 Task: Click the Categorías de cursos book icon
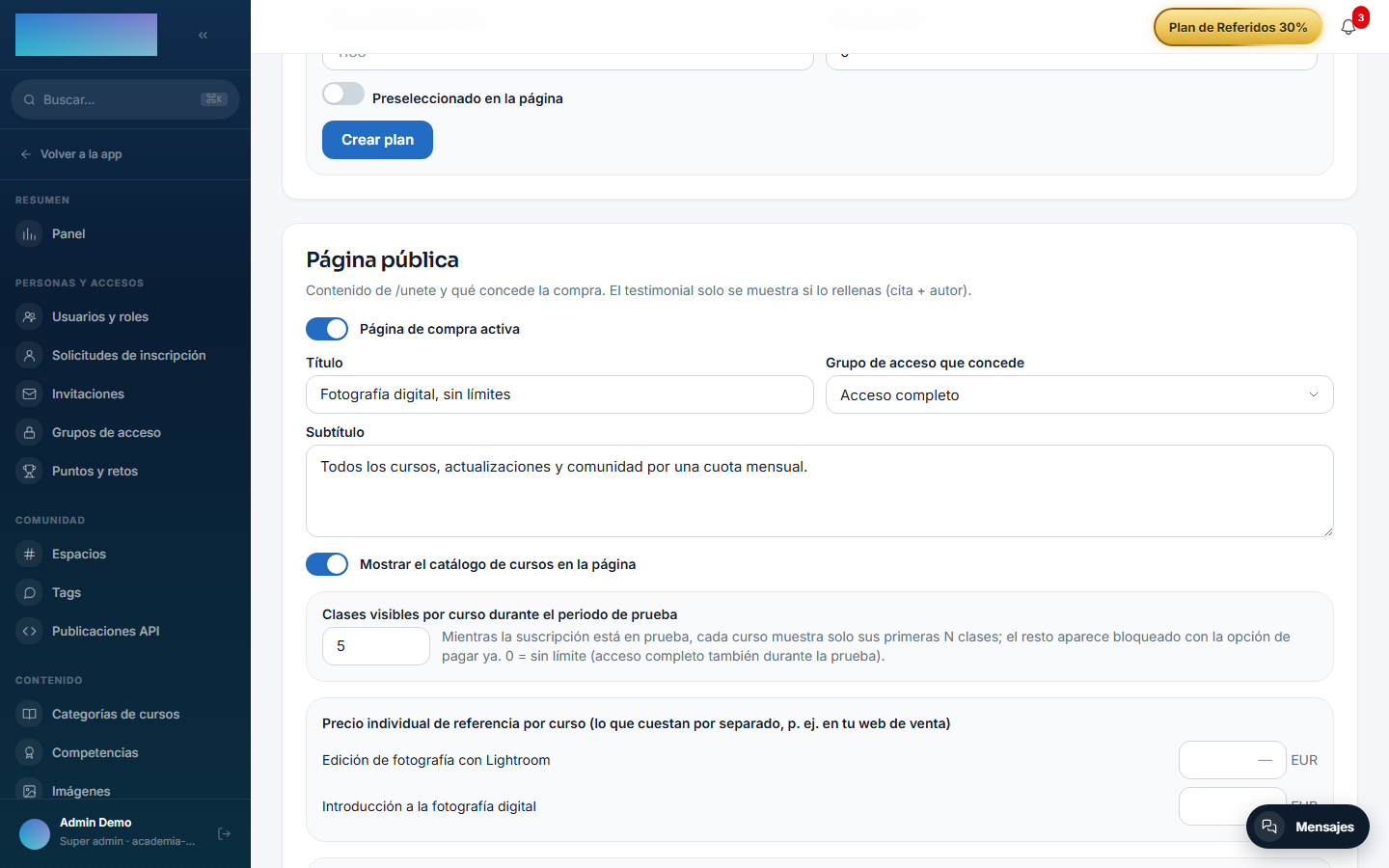[30, 715]
